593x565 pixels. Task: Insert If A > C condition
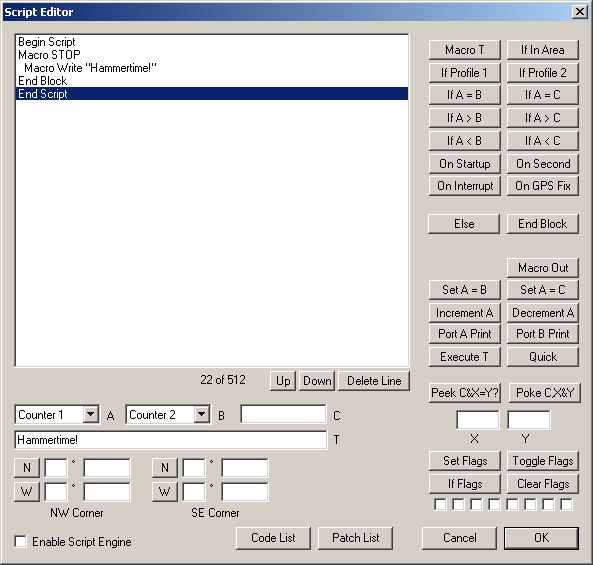543,118
